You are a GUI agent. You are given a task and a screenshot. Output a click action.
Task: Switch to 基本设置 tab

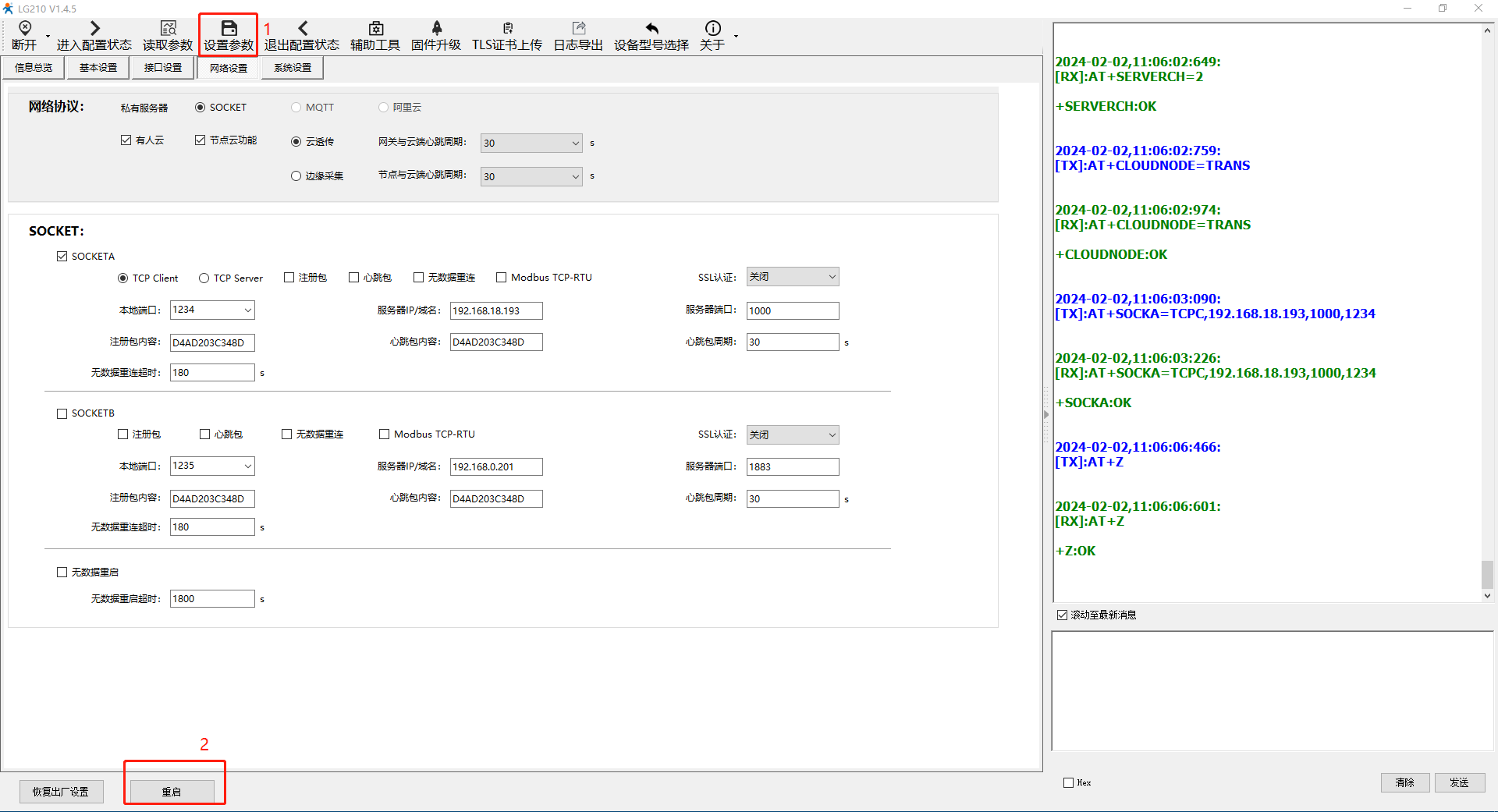(x=98, y=68)
